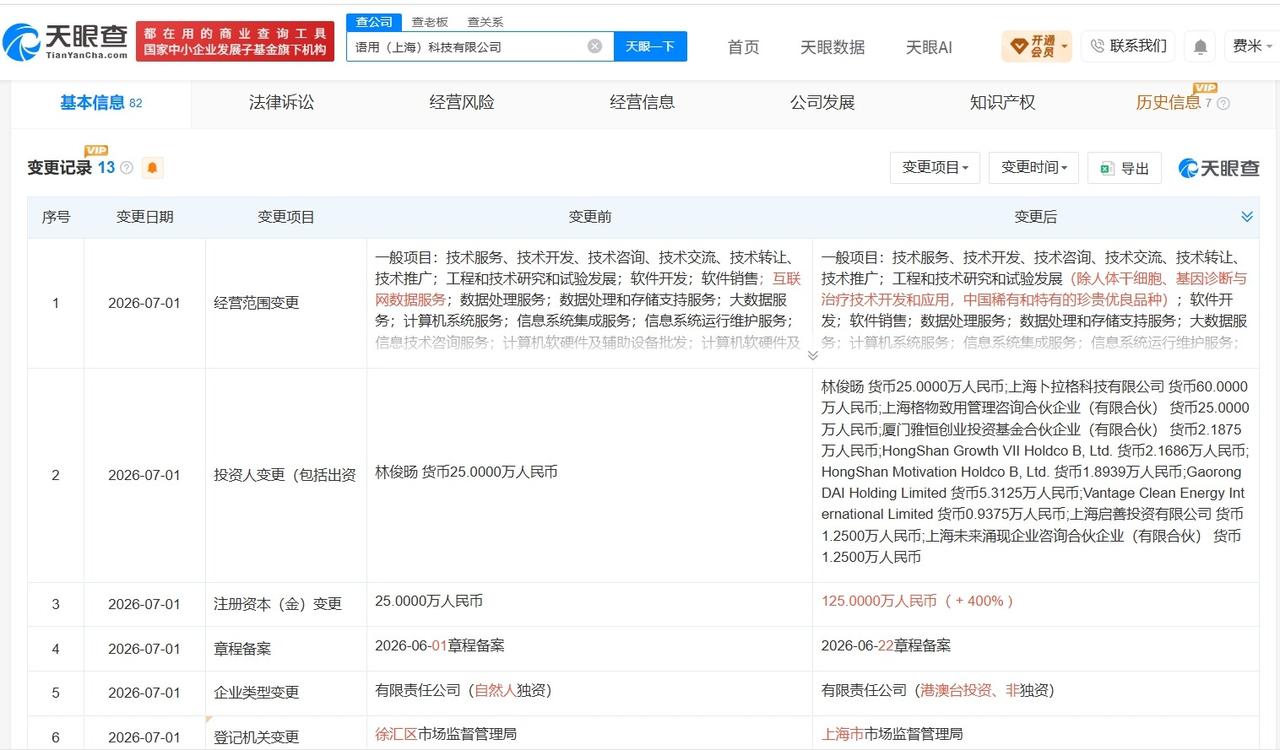1280x750 pixels.
Task: Click the 变更后 column header
Action: (x=1035, y=217)
